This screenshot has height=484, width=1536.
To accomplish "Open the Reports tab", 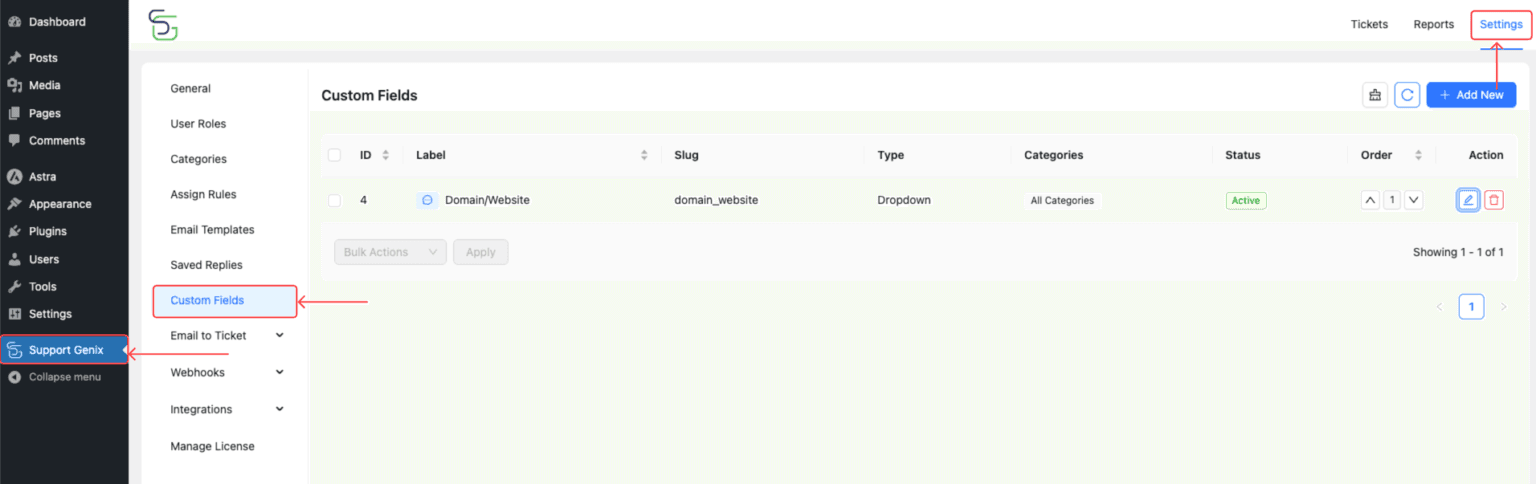I will (x=1433, y=24).
